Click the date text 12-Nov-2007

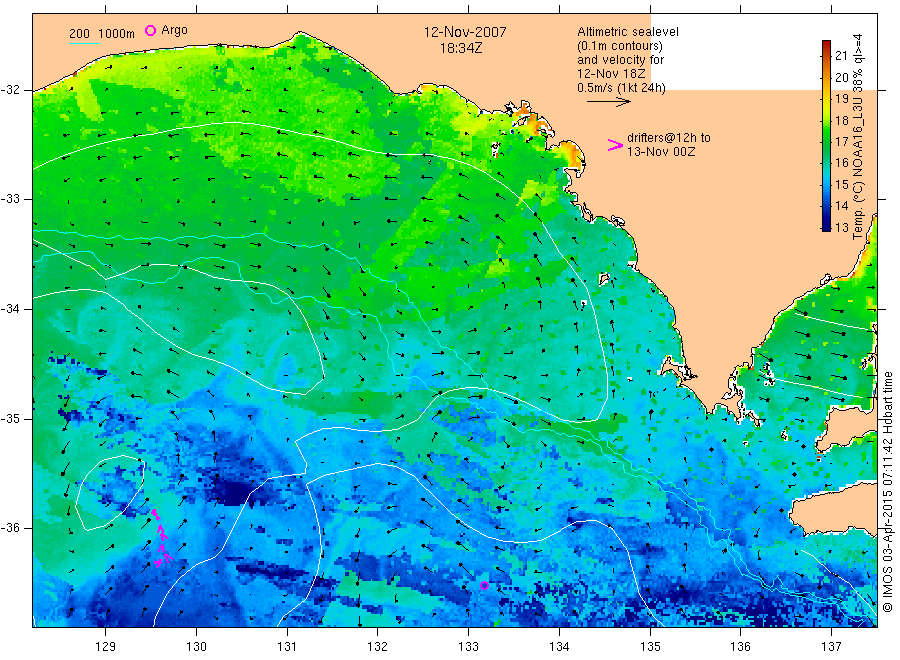click(x=465, y=32)
